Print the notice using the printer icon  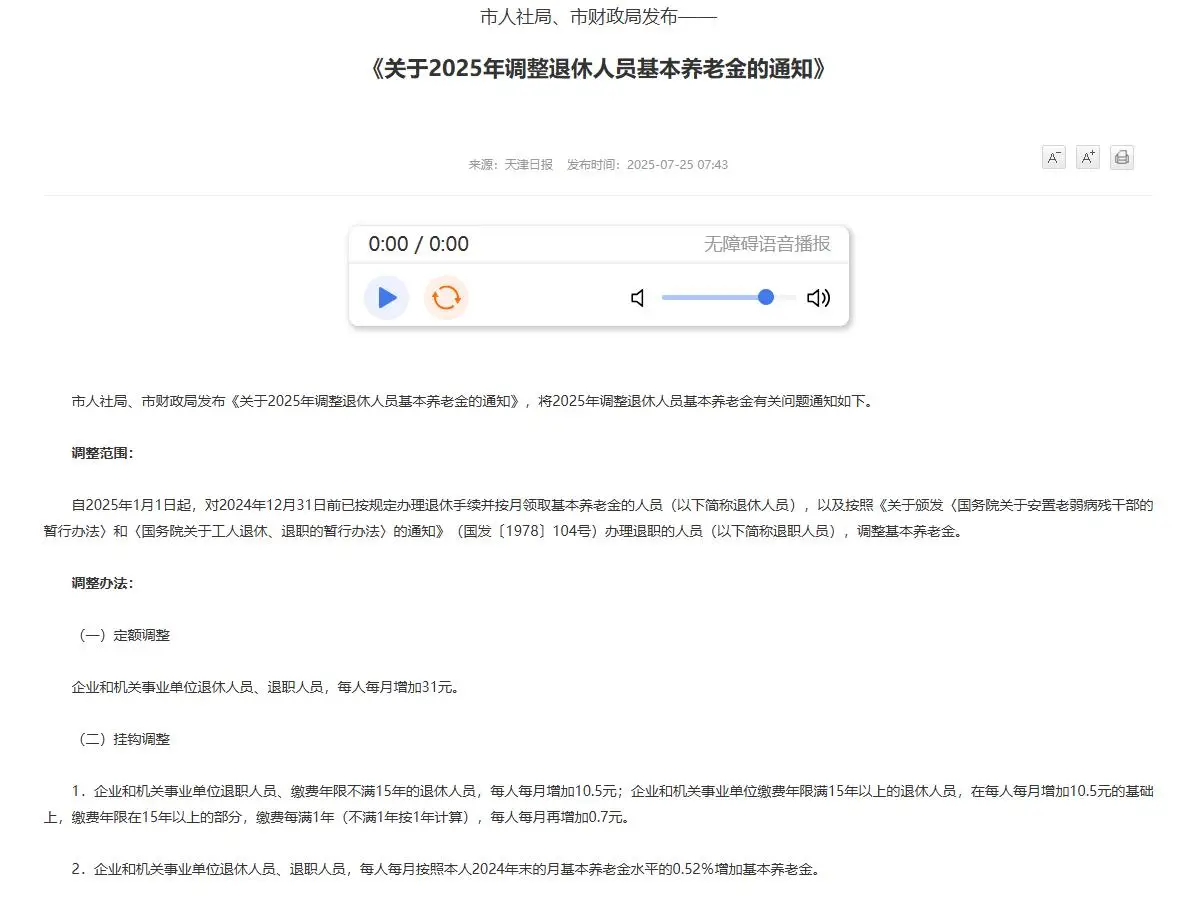point(1121,157)
